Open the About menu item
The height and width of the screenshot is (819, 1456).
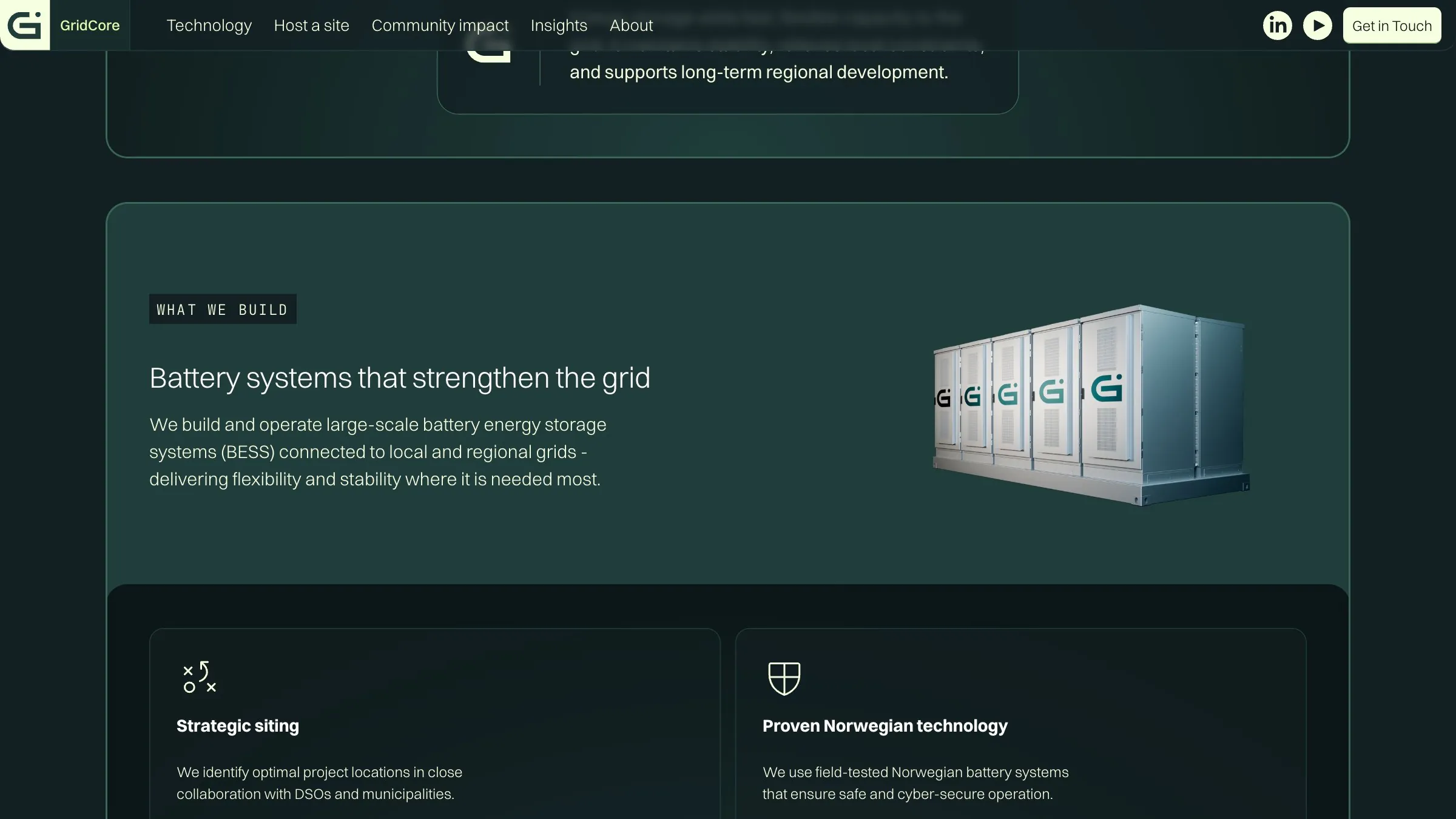[x=631, y=25]
